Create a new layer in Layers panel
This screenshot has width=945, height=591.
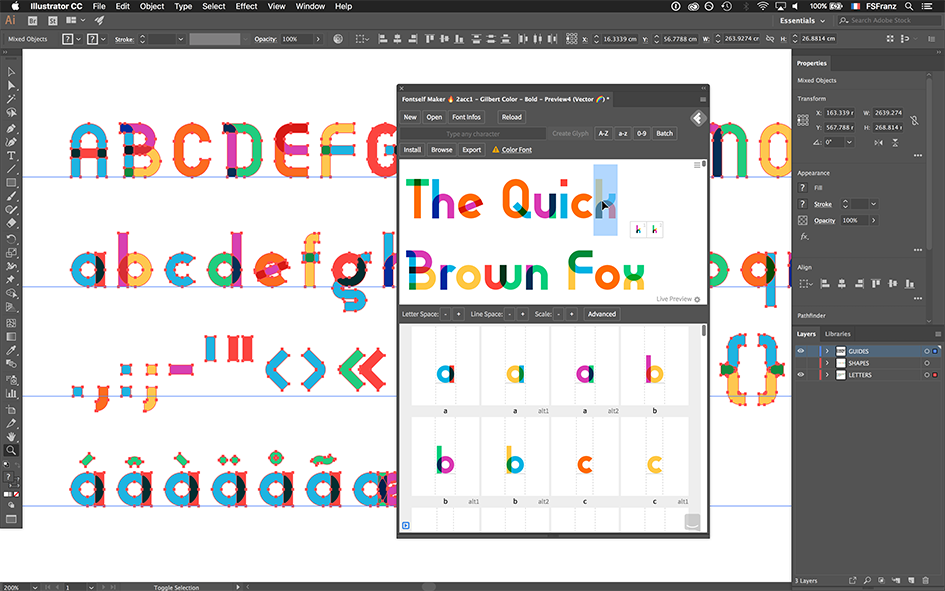pyautogui.click(x=911, y=581)
